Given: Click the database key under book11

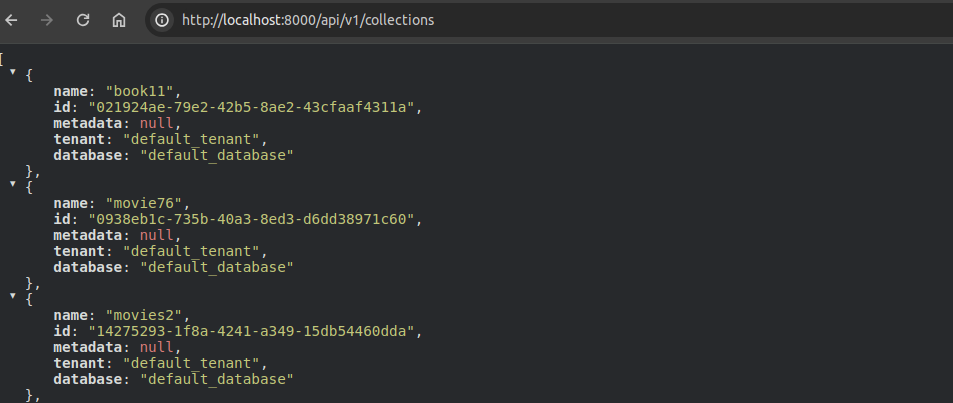Looking at the screenshot, I should coord(90,155).
